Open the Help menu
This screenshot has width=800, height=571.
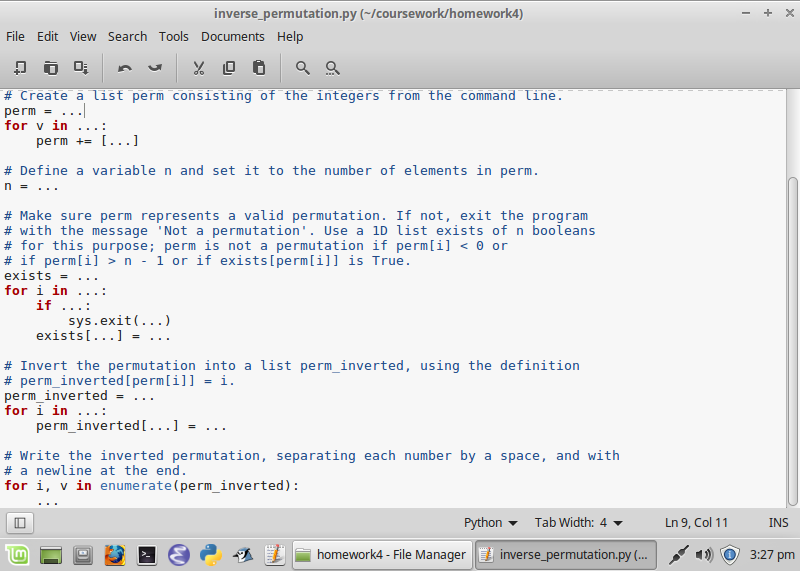(290, 37)
